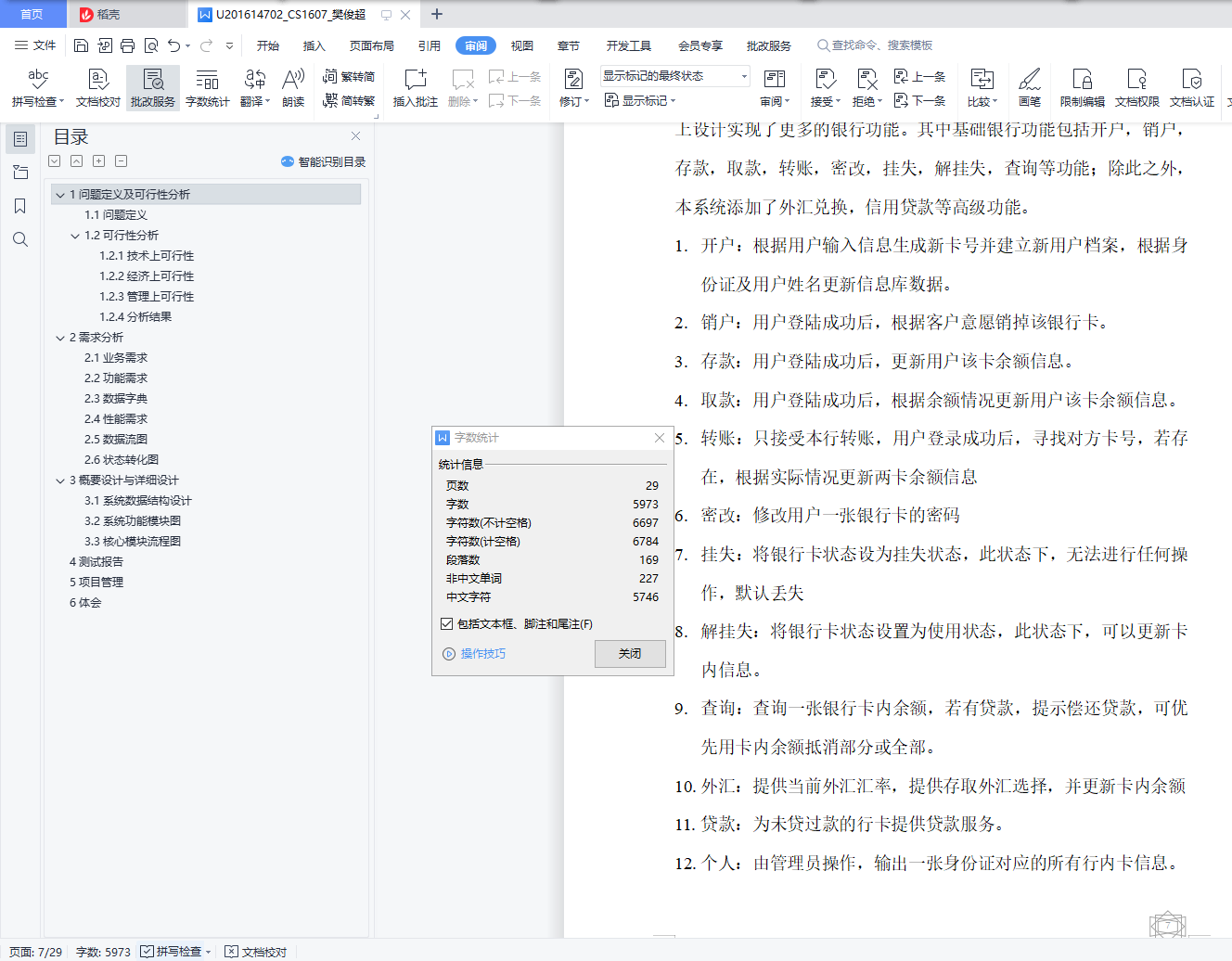This screenshot has width=1232, height=961.
Task: Switch to the 视图 ribbon tab
Action: tap(522, 45)
